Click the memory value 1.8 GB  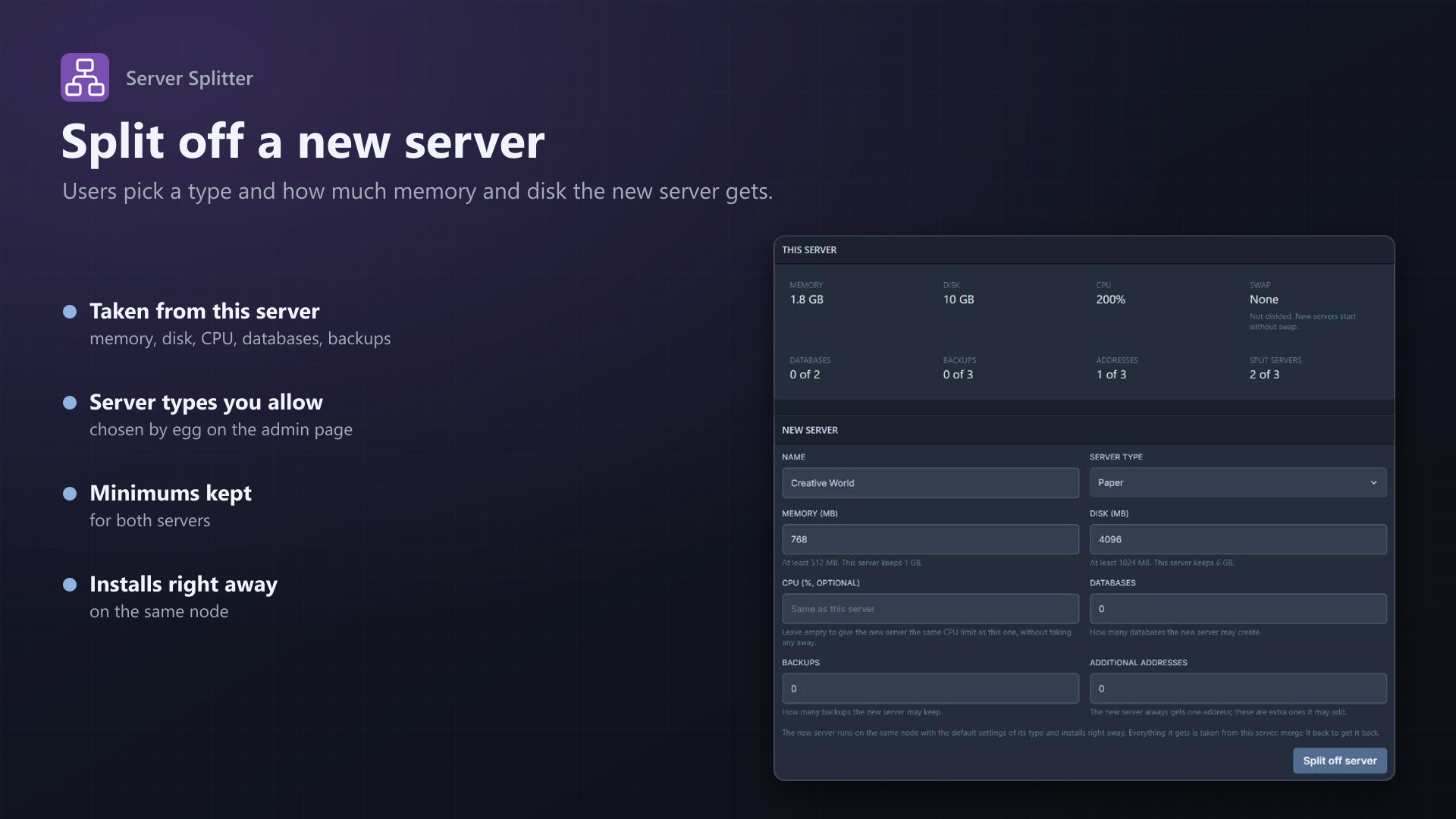(x=806, y=300)
